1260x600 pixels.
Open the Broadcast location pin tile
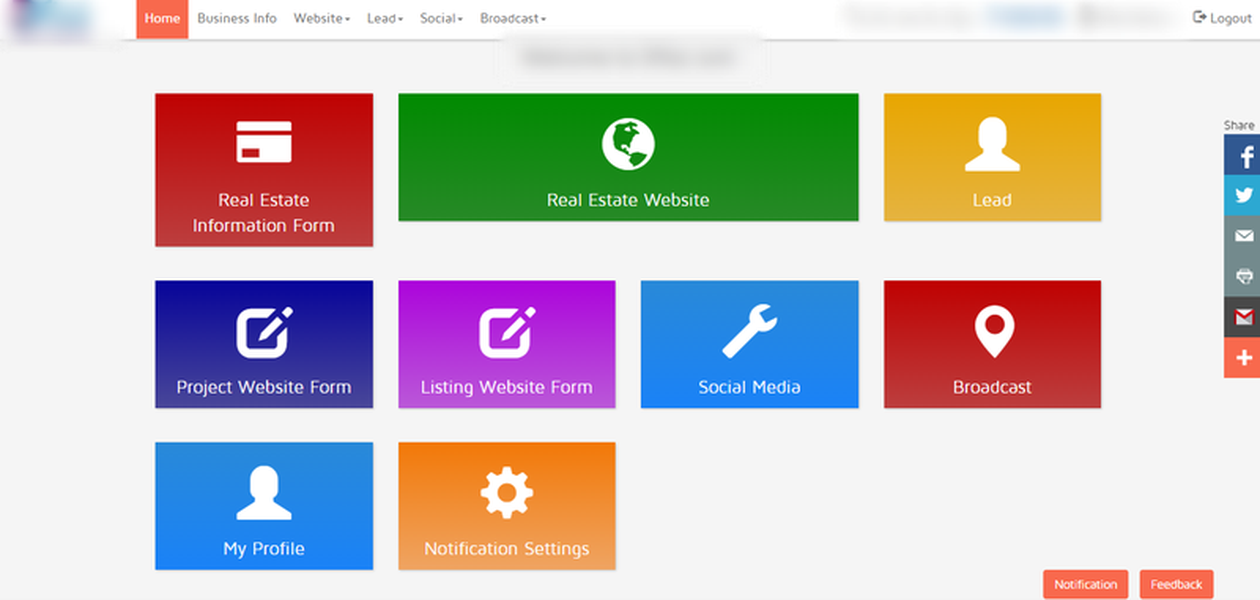pos(992,344)
